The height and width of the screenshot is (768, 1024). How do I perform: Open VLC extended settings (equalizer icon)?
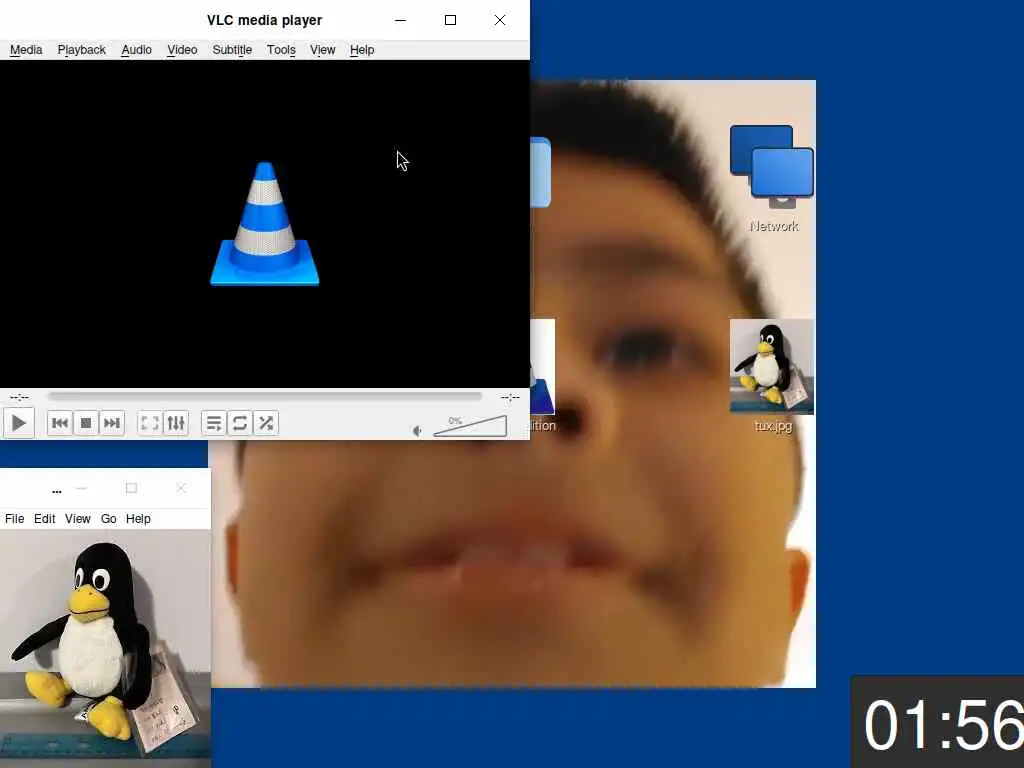tap(176, 423)
